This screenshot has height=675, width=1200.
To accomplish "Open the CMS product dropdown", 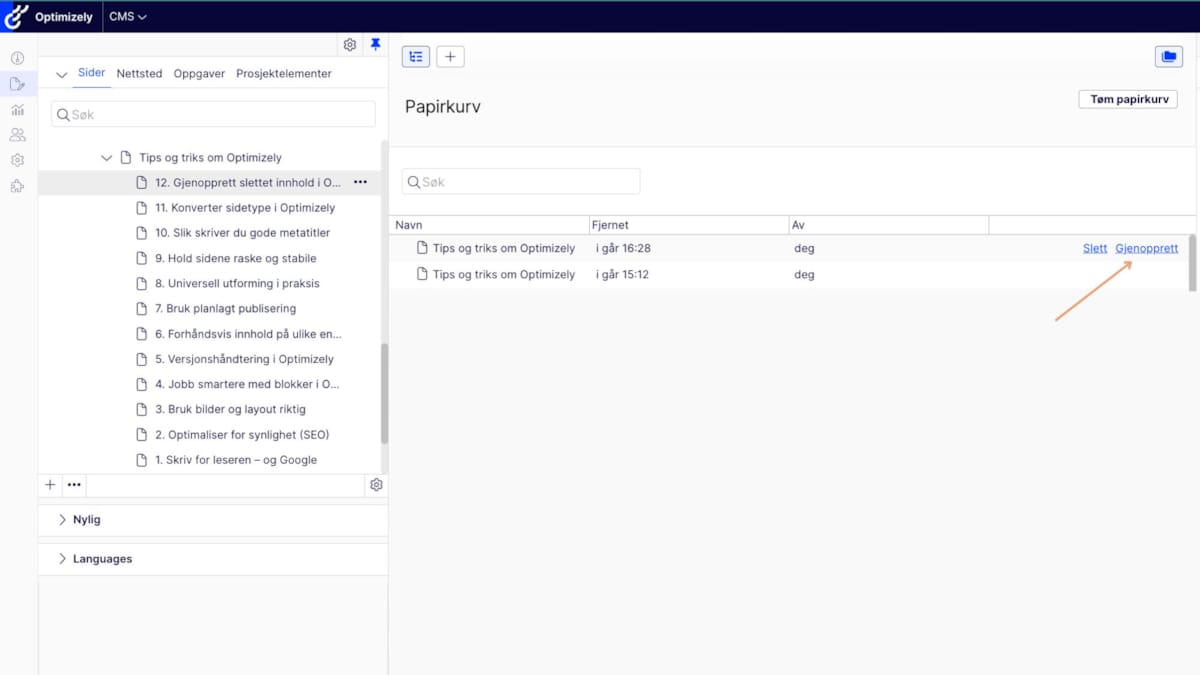I will pos(128,17).
